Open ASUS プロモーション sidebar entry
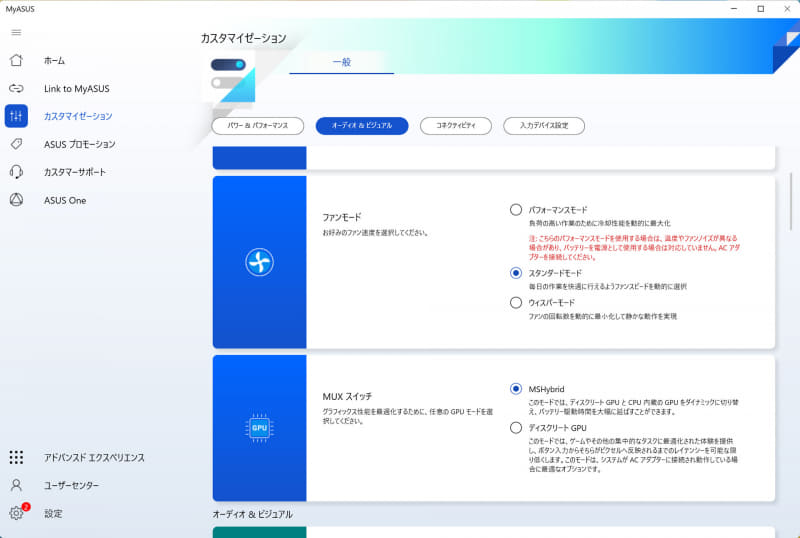 80,144
